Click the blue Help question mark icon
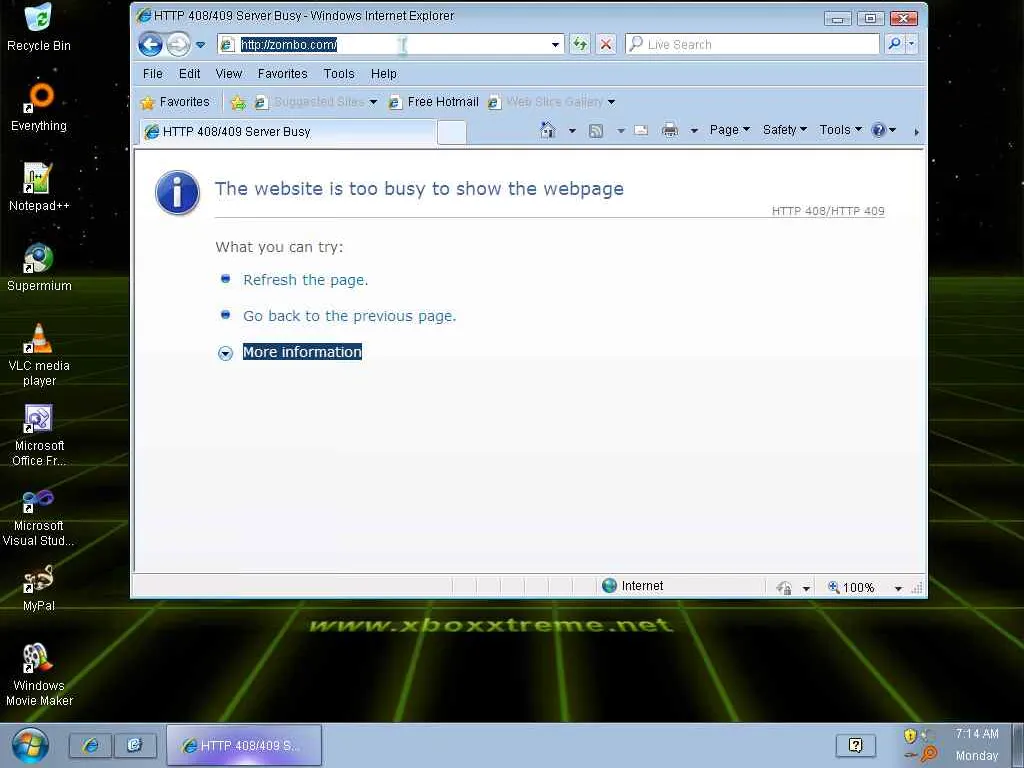The image size is (1024, 768). 879,130
